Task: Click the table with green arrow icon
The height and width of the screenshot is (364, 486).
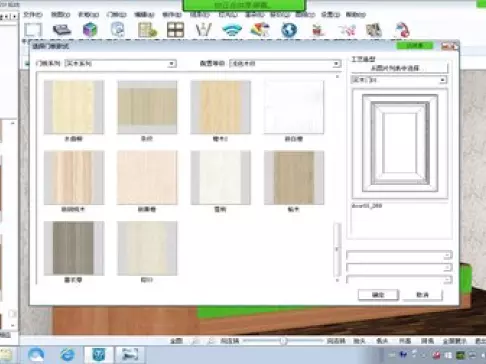Action: (x=147, y=30)
